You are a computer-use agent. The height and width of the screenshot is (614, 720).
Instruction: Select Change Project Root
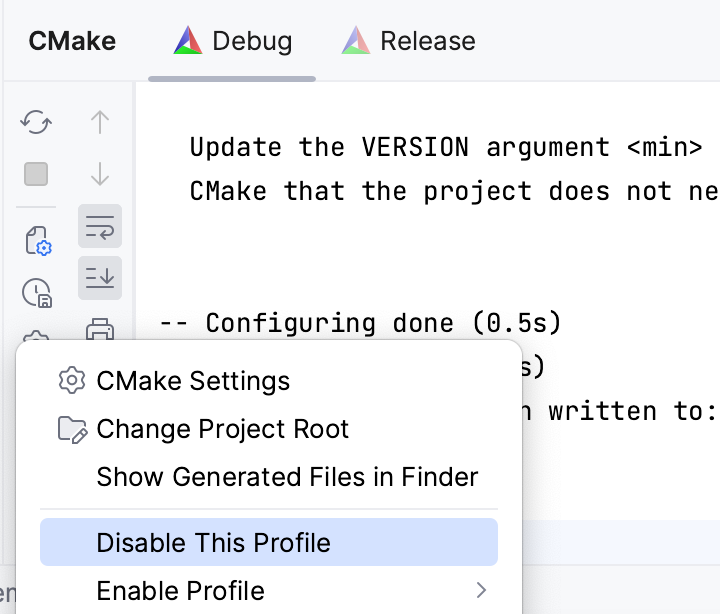(x=222, y=430)
